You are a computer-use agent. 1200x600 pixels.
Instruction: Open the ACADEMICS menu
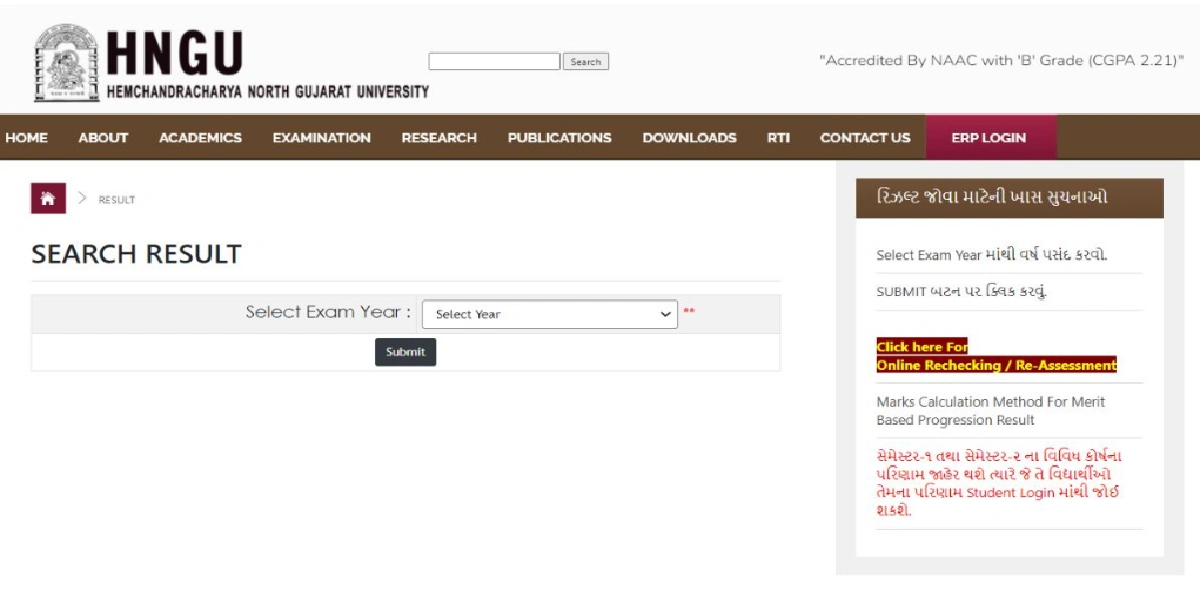(x=200, y=138)
